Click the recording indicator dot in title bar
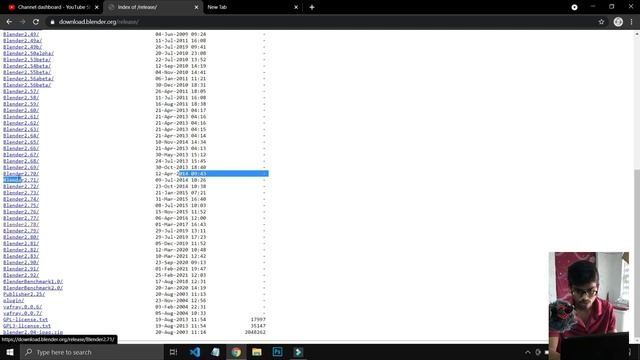Image resolution: width=640 pixels, height=360 pixels. pyautogui.click(x=574, y=7)
